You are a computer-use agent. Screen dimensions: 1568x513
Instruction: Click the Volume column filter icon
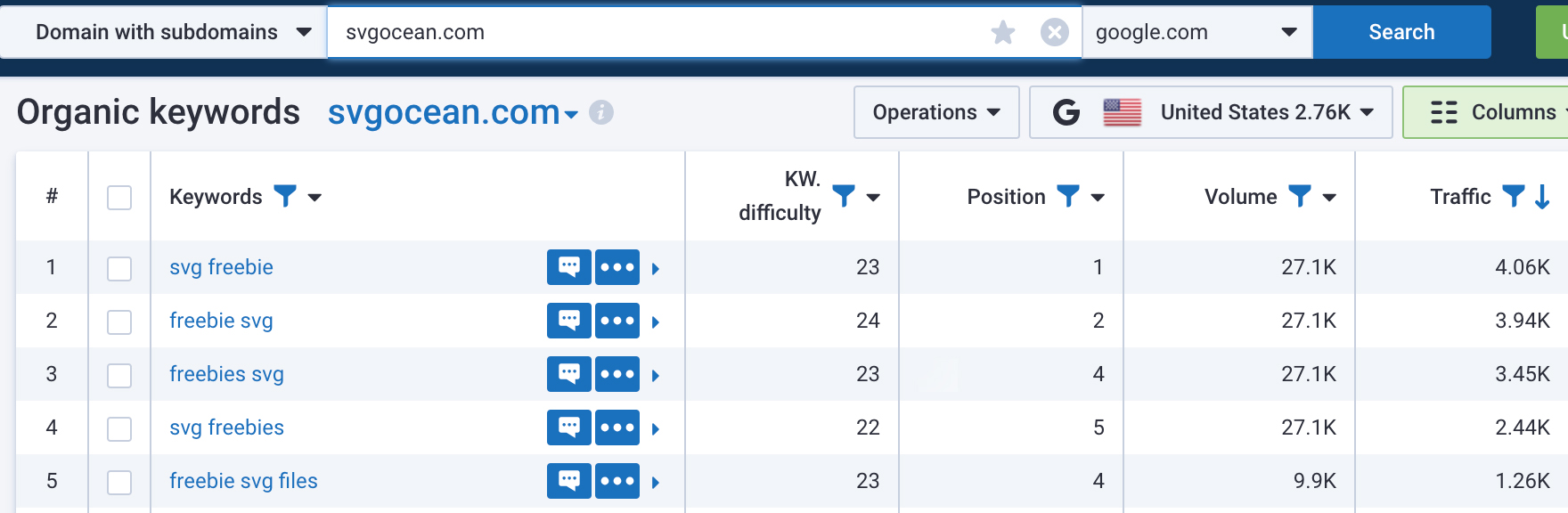[1300, 196]
